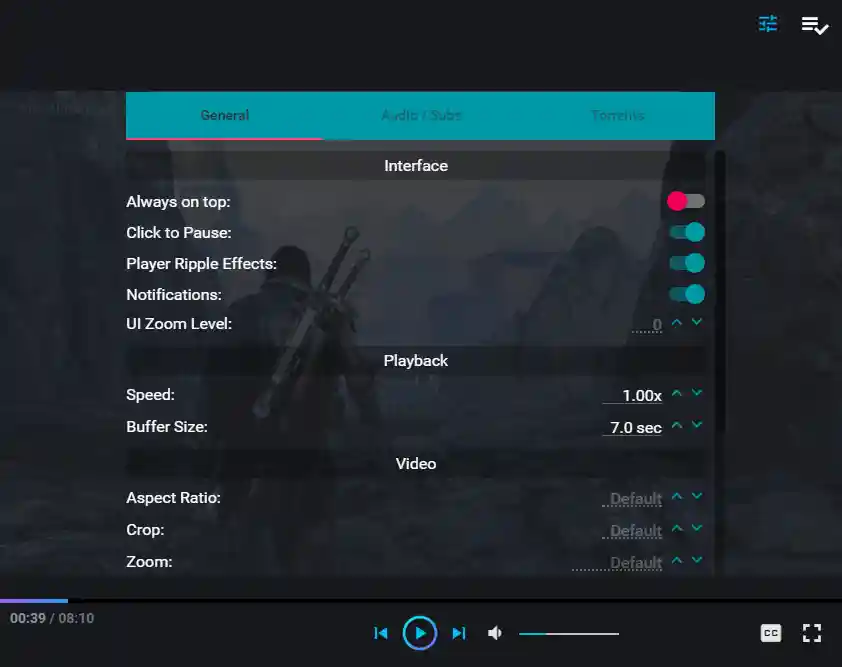Switch to the Torrents tab

click(617, 115)
